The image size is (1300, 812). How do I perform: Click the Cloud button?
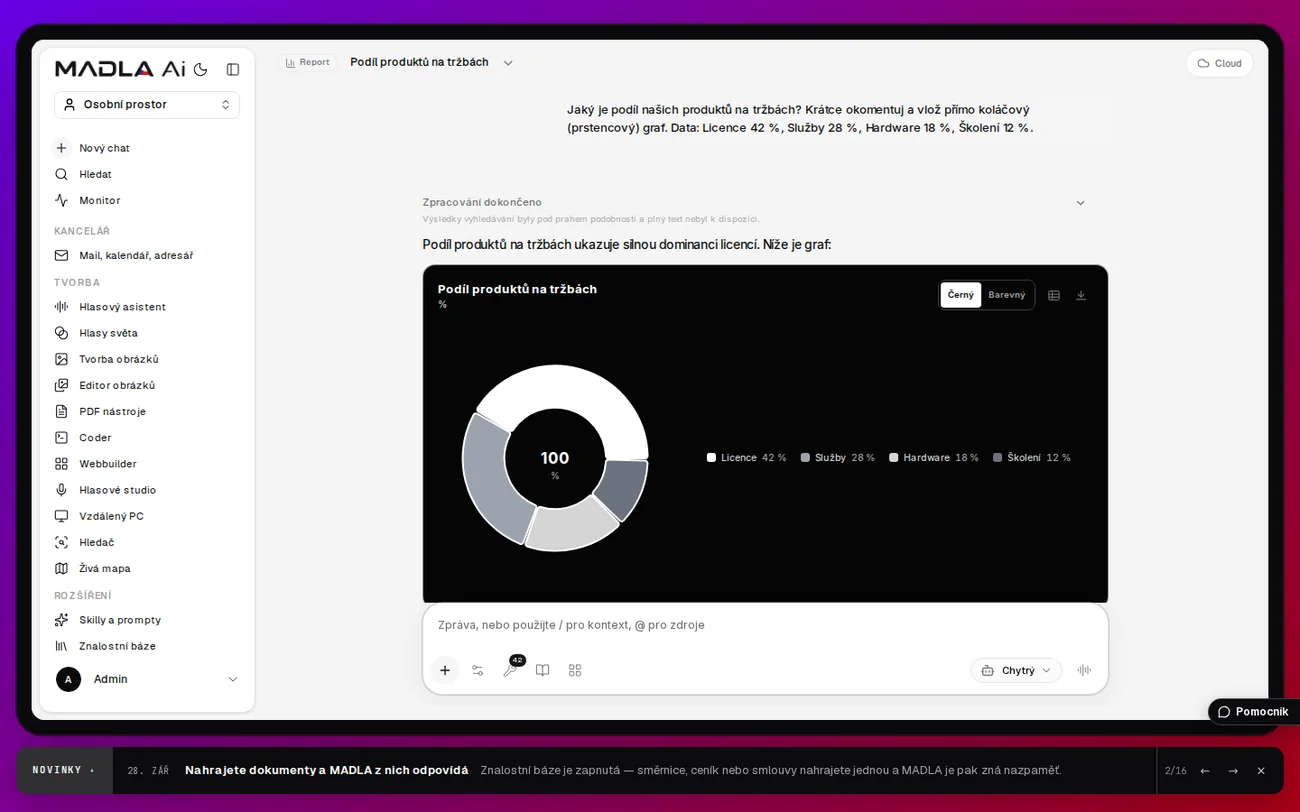tap(1220, 63)
